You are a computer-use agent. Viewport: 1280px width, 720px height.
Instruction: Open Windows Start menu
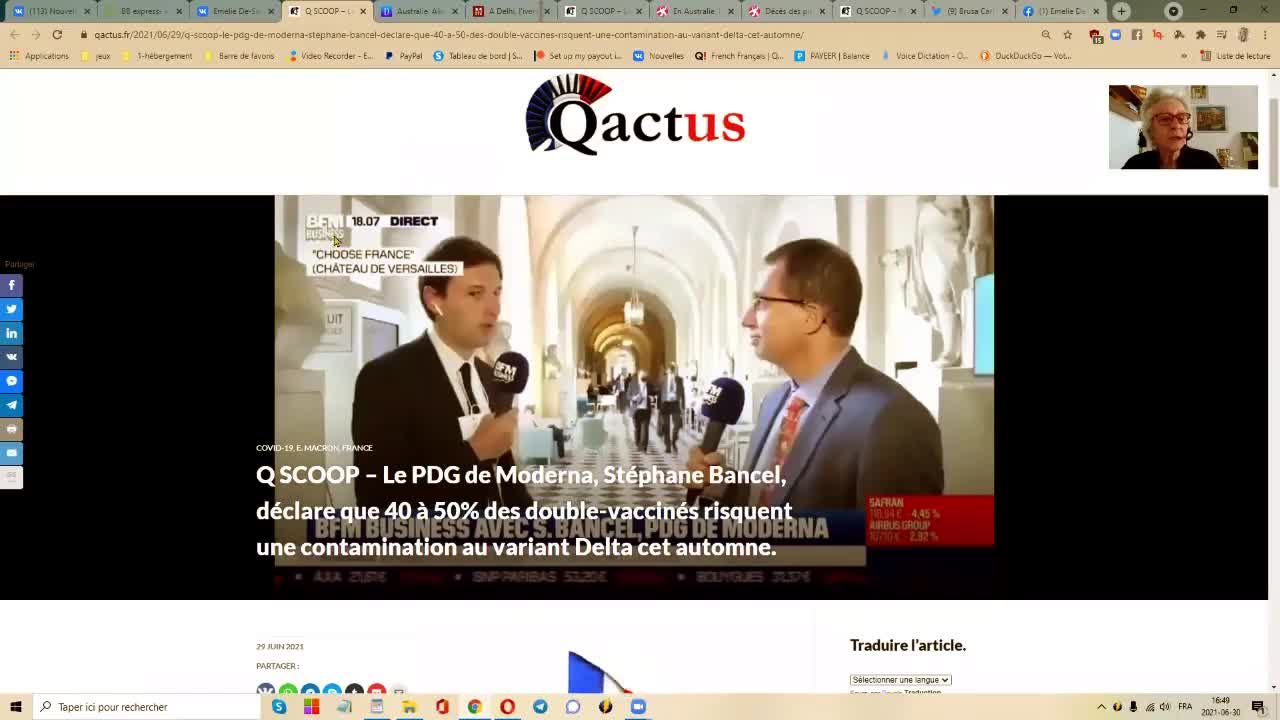[x=15, y=707]
